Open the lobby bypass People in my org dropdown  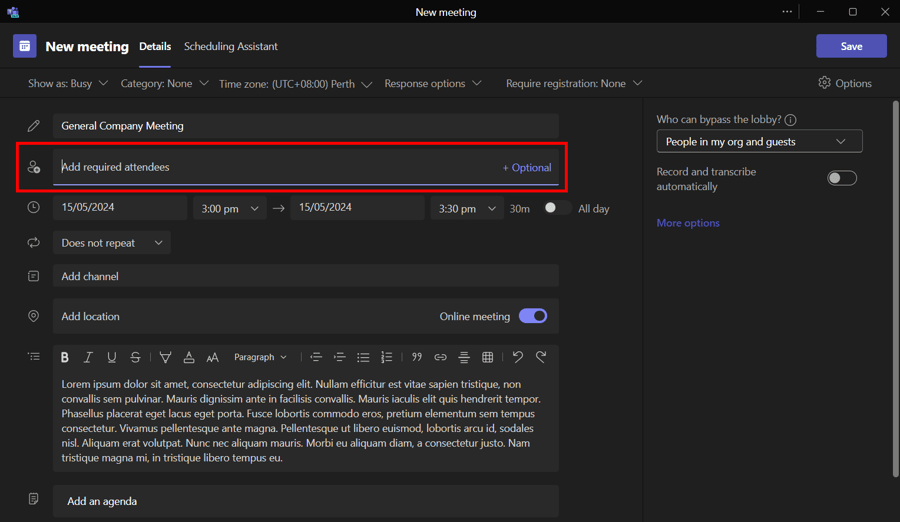pyautogui.click(x=759, y=141)
